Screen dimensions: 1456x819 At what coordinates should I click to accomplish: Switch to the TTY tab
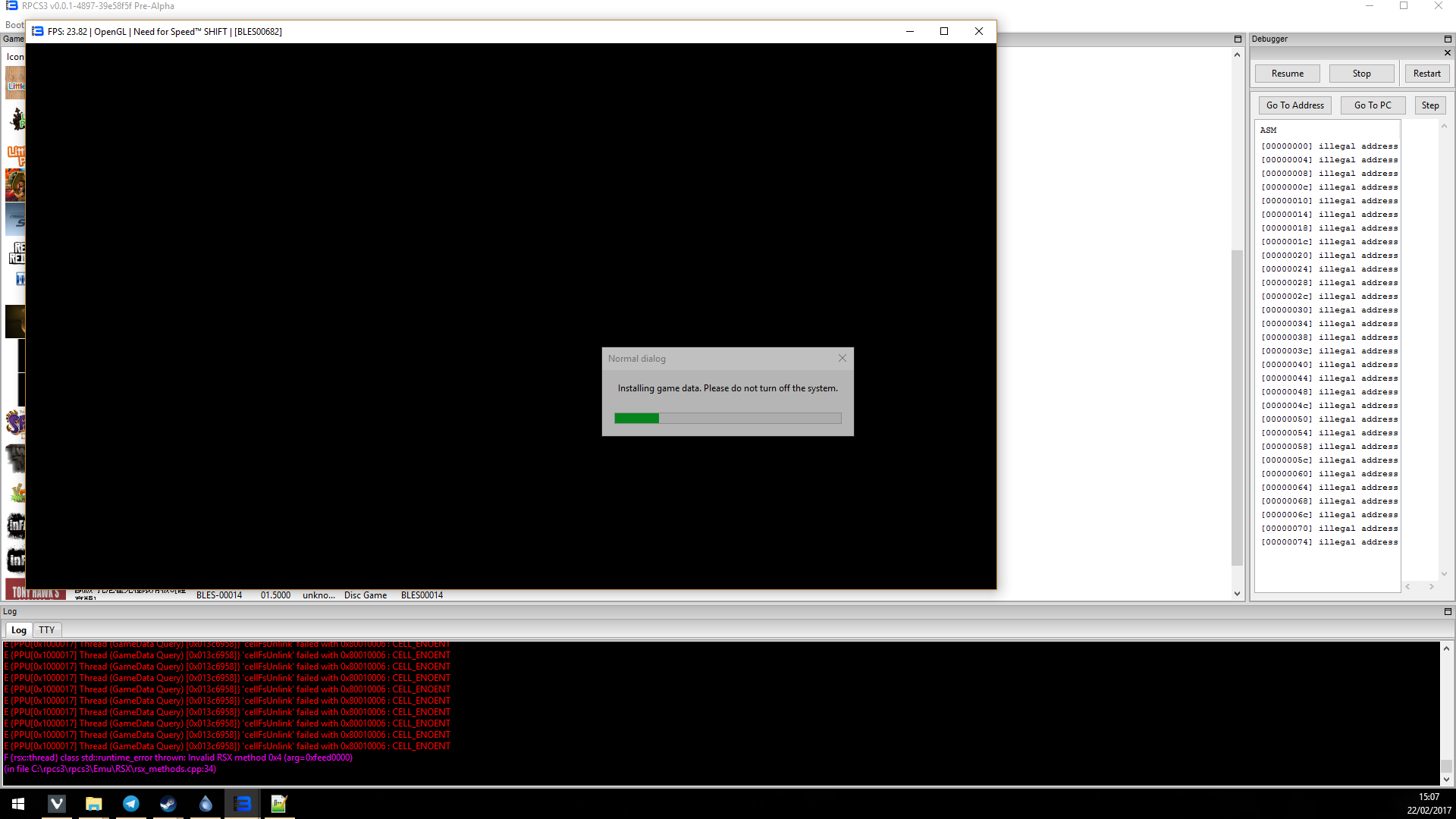click(47, 629)
